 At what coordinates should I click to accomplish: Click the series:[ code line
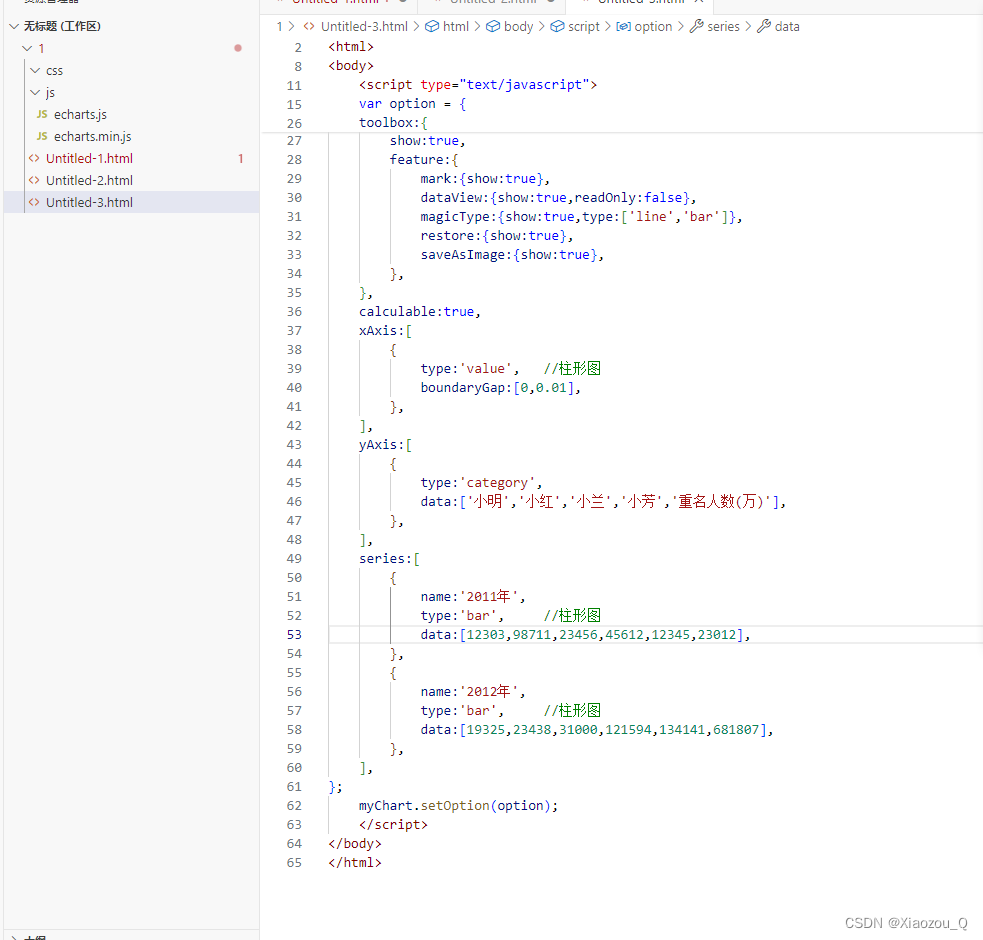tap(389, 559)
